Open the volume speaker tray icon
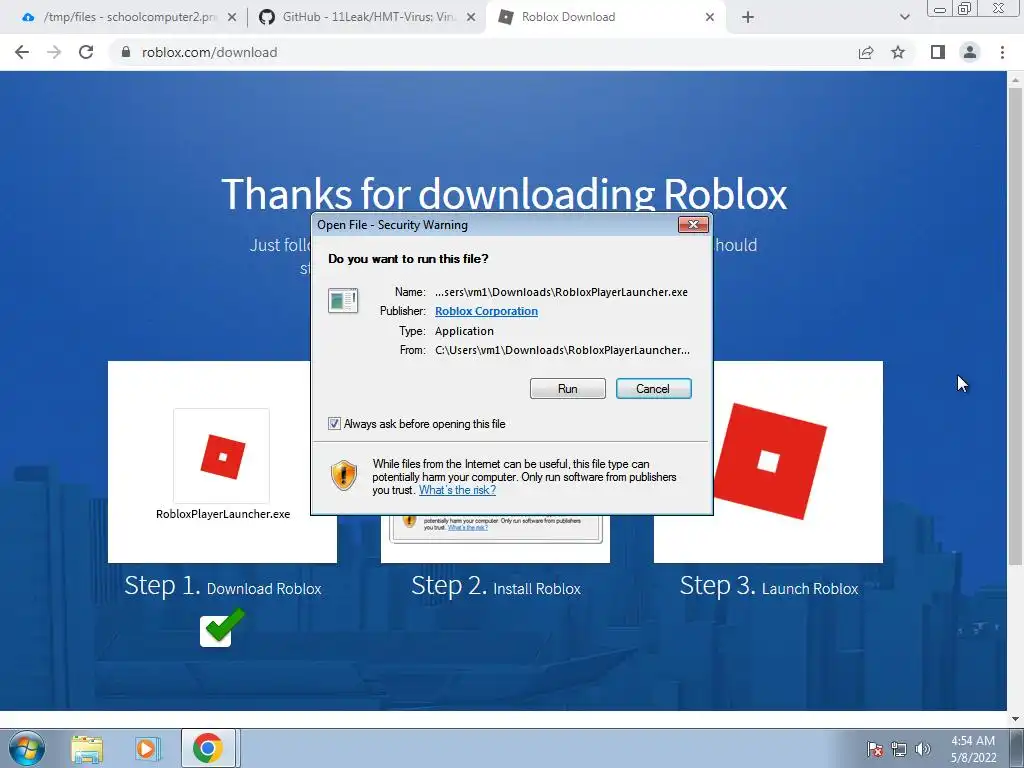 922,749
